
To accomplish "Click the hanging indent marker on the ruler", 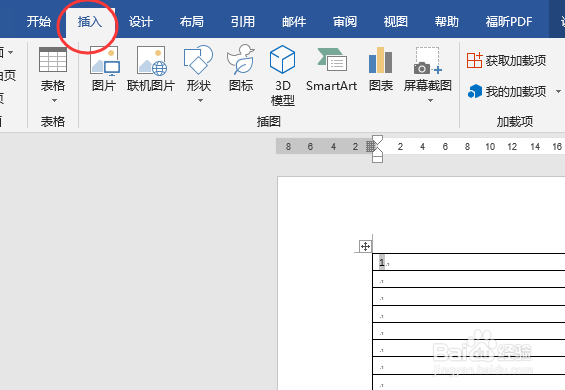I will (x=377, y=153).
